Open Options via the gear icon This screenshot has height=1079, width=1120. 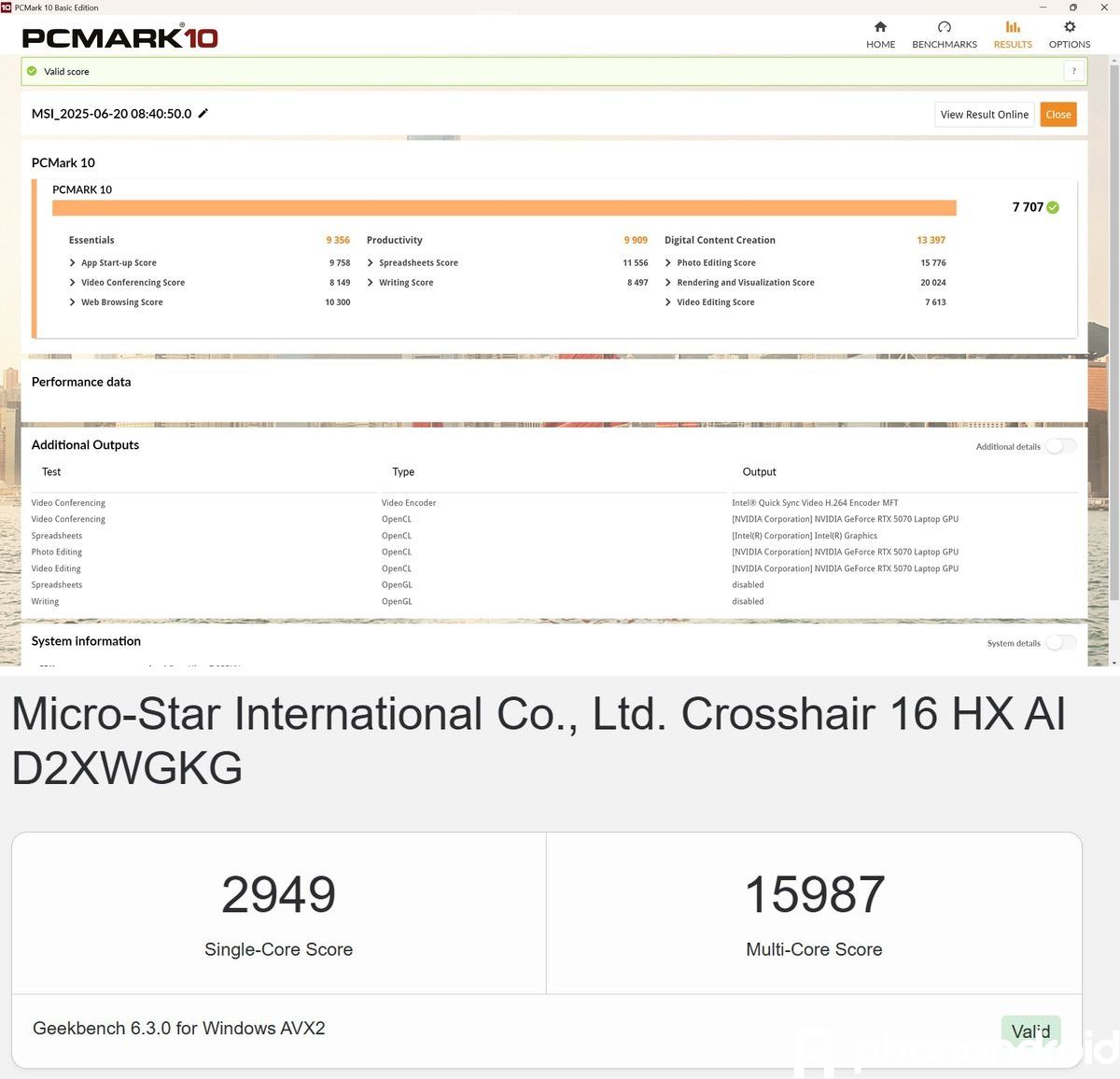tap(1070, 27)
